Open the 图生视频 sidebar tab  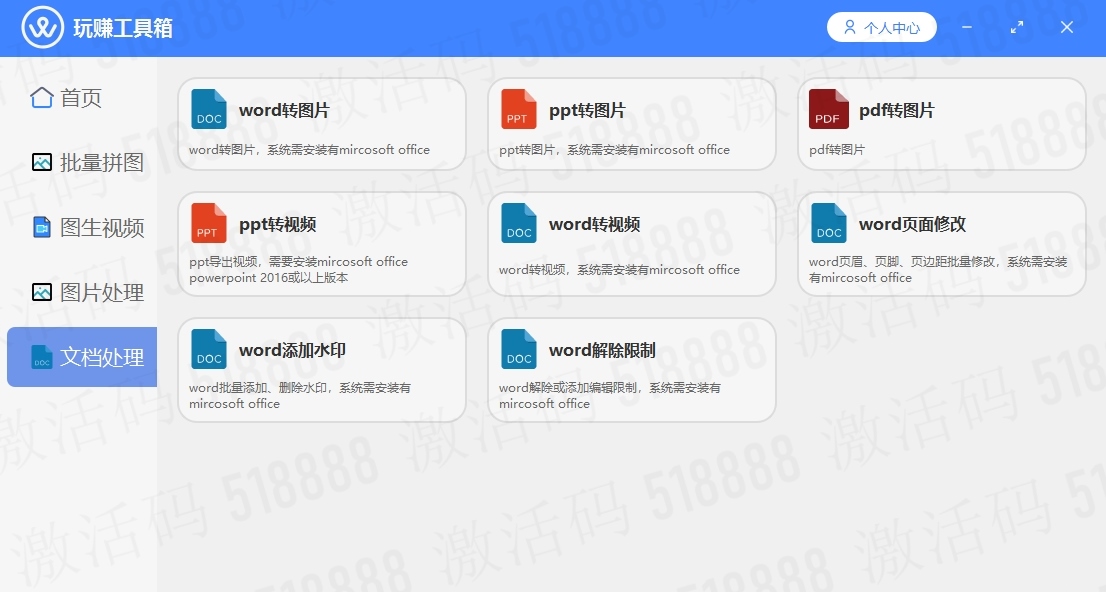pyautogui.click(x=82, y=227)
